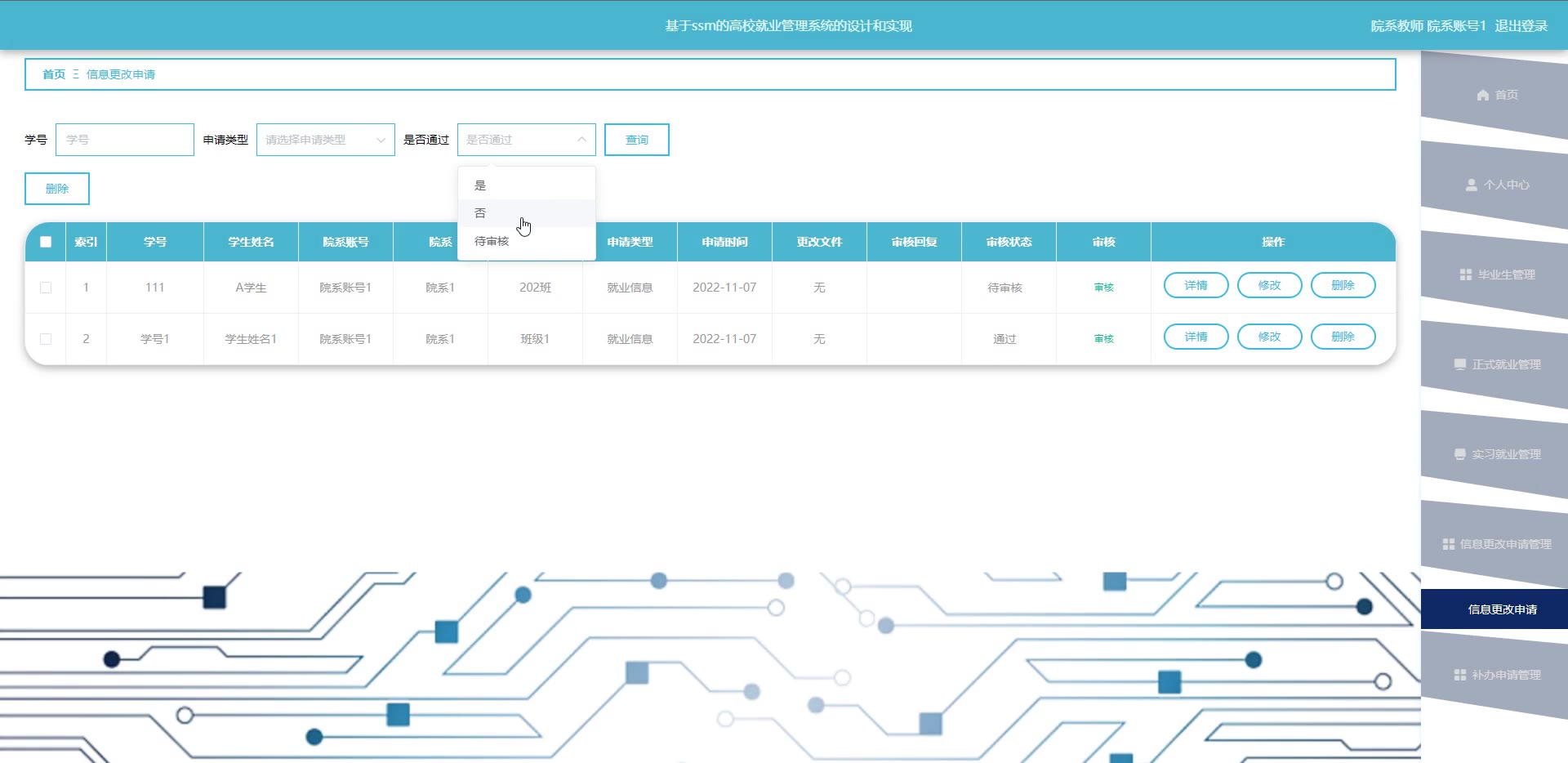Click the 是否通过 dropdown up-arrow
Screen dimensions: 1568x763
pos(581,140)
